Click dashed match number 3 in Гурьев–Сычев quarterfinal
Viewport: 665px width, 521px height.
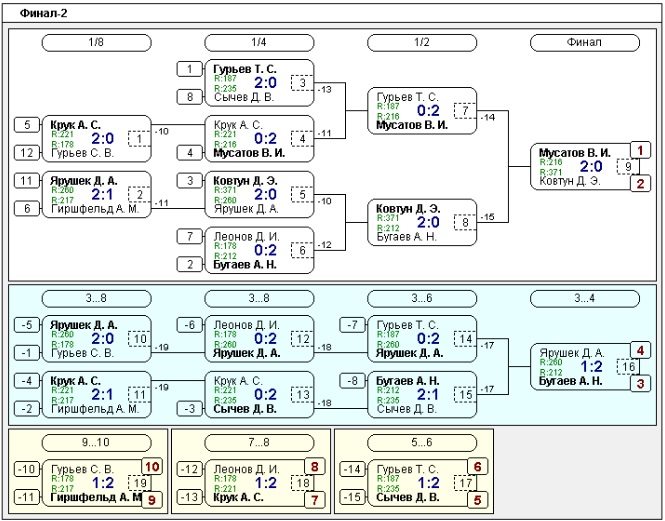click(302, 83)
